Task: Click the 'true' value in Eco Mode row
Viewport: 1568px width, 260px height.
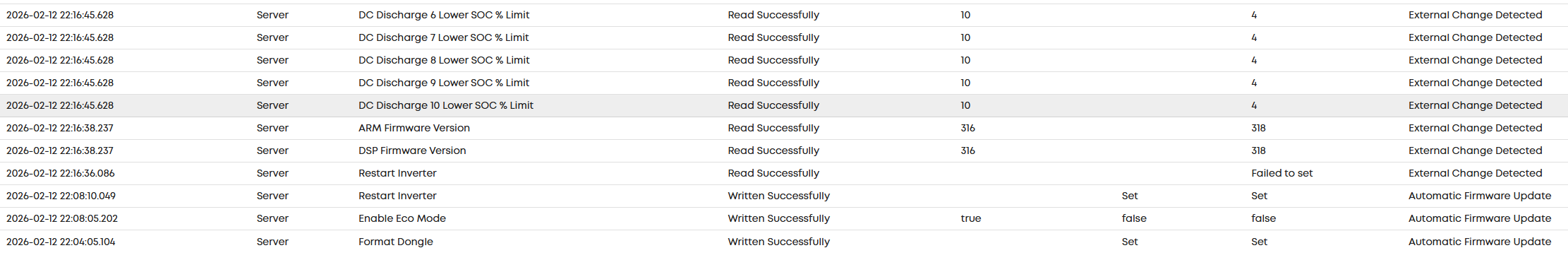Action: point(971,218)
